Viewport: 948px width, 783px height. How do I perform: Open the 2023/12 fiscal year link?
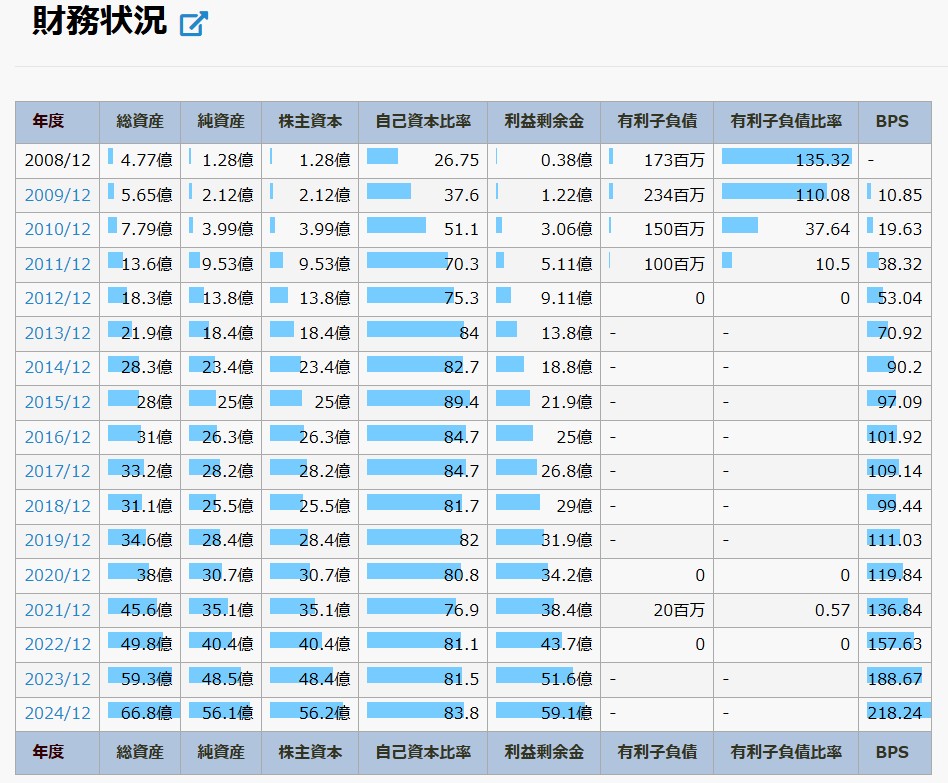point(57,679)
